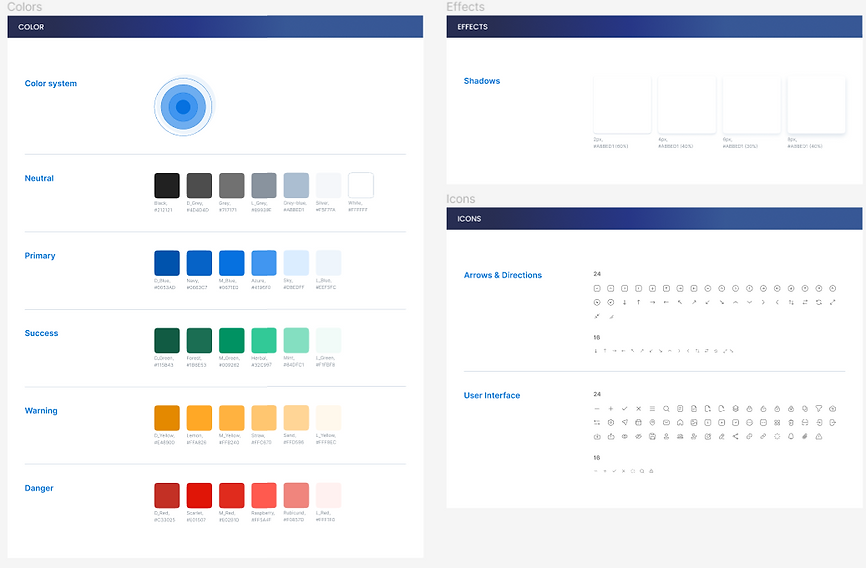
Task: Click the 24-size up-left diagonal arrow icon
Action: pyautogui.click(x=680, y=302)
